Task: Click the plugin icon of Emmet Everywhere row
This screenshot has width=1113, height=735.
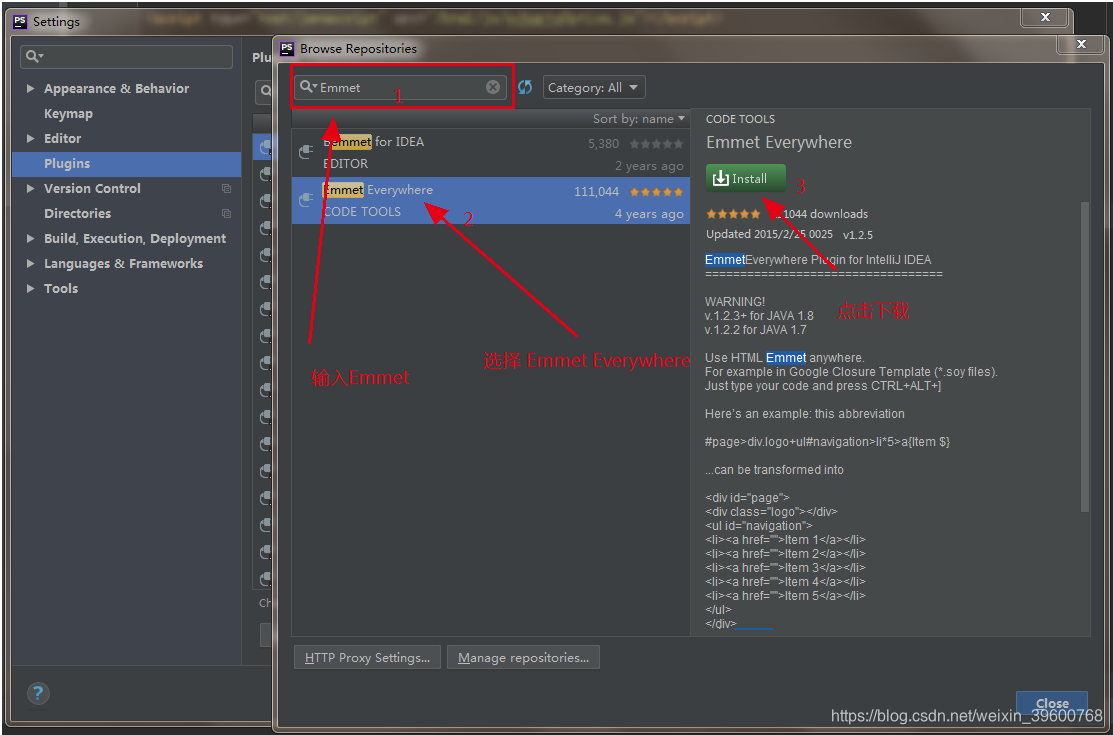Action: click(x=306, y=200)
